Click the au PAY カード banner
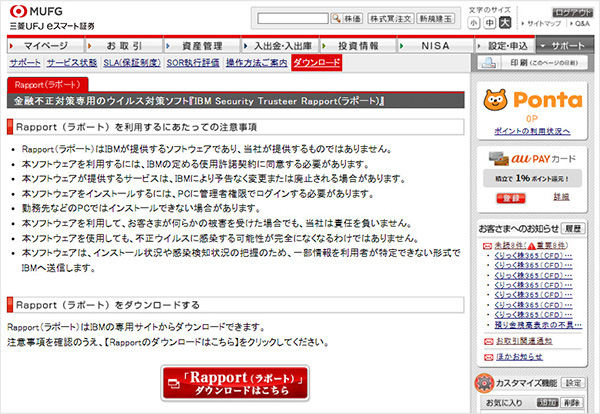600x414 pixels. pyautogui.click(x=532, y=158)
